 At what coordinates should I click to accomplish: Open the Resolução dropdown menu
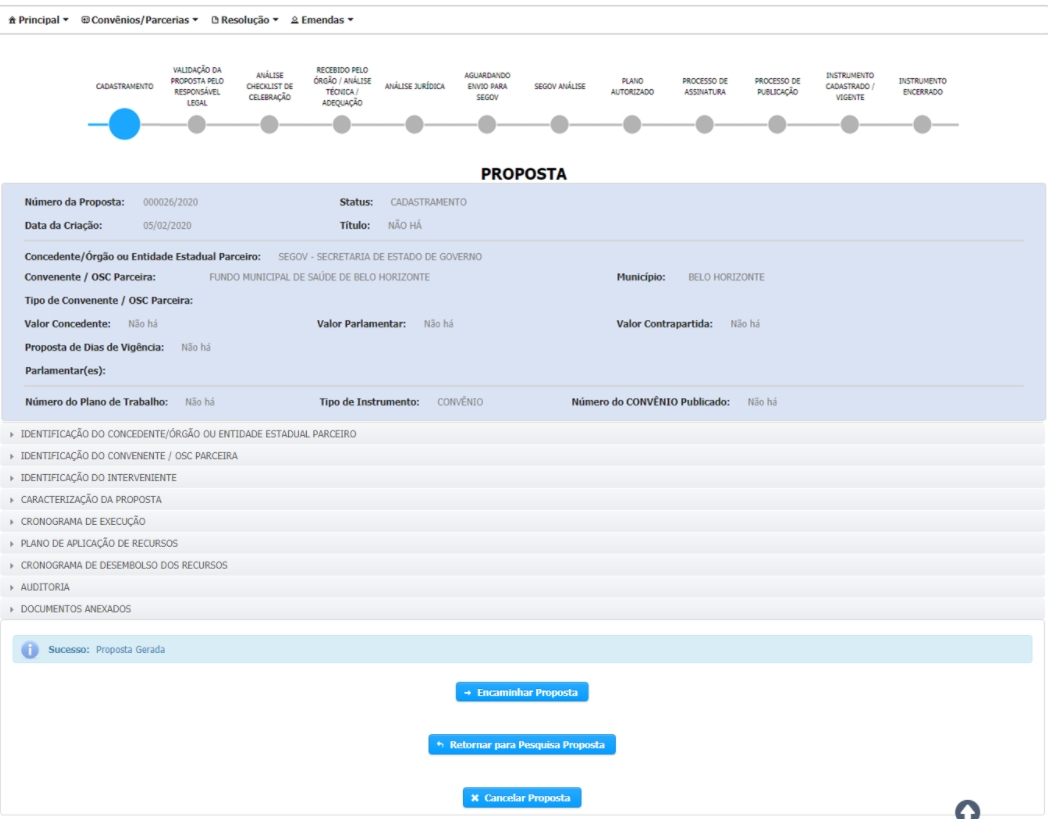point(245,20)
